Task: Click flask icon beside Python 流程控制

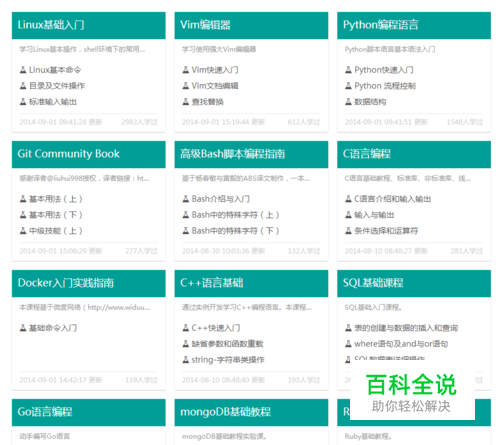Action: 348,86
